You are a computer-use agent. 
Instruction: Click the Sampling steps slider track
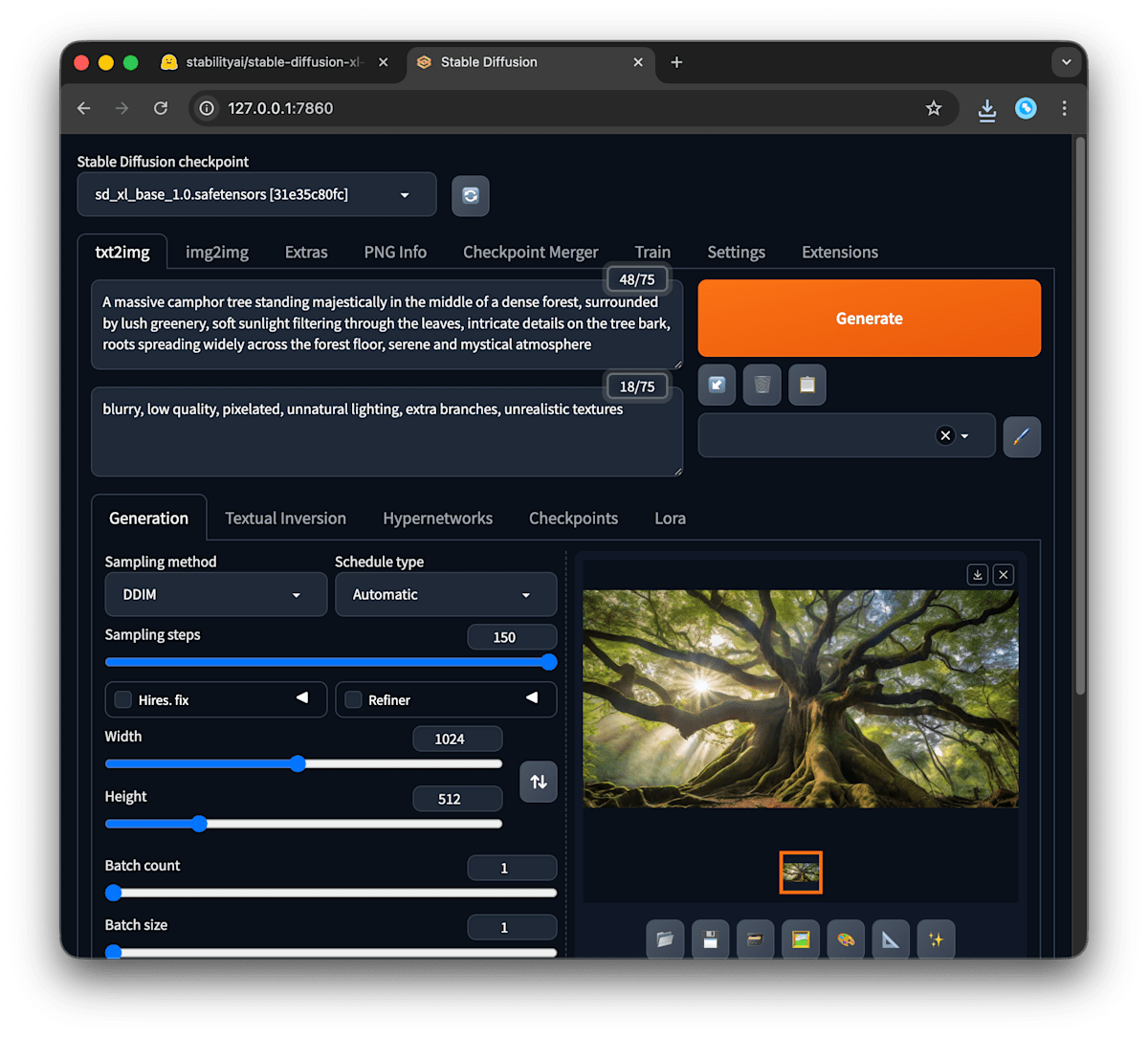331,662
